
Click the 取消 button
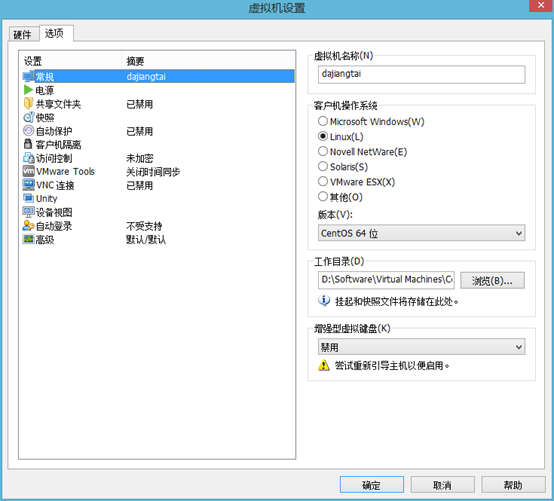pos(442,485)
